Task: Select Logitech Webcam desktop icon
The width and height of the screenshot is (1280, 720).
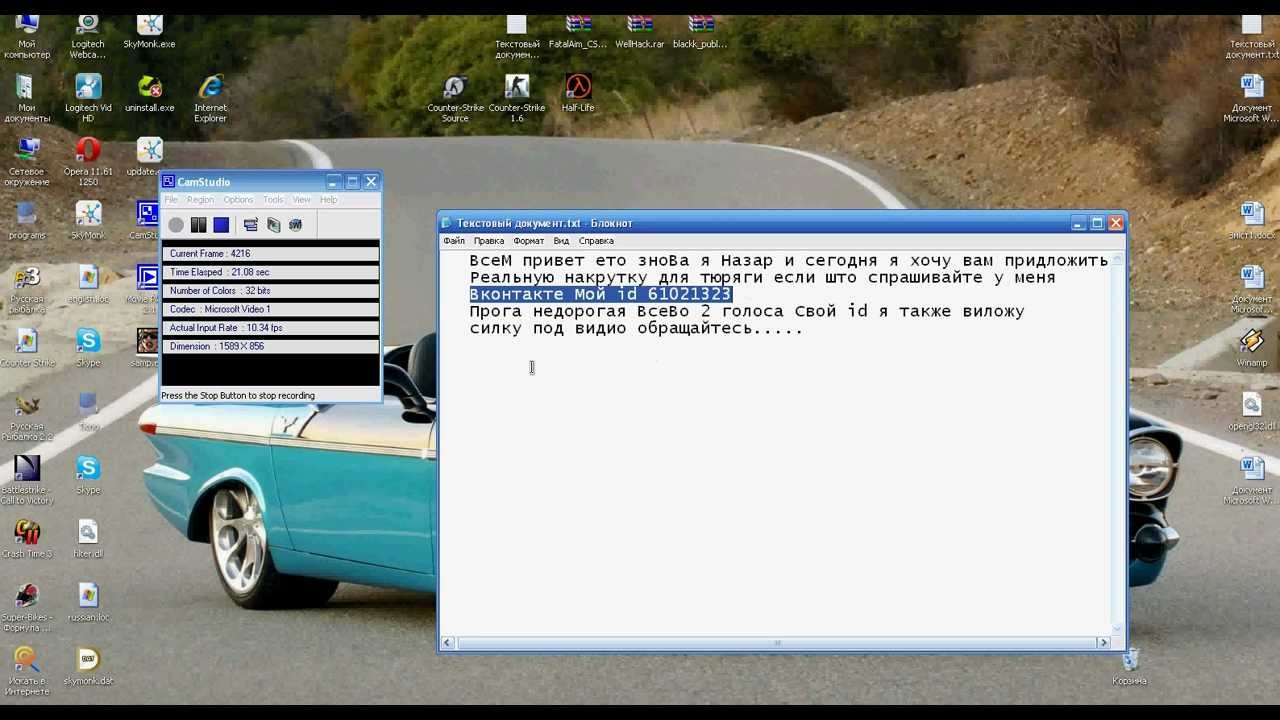Action: (x=88, y=37)
